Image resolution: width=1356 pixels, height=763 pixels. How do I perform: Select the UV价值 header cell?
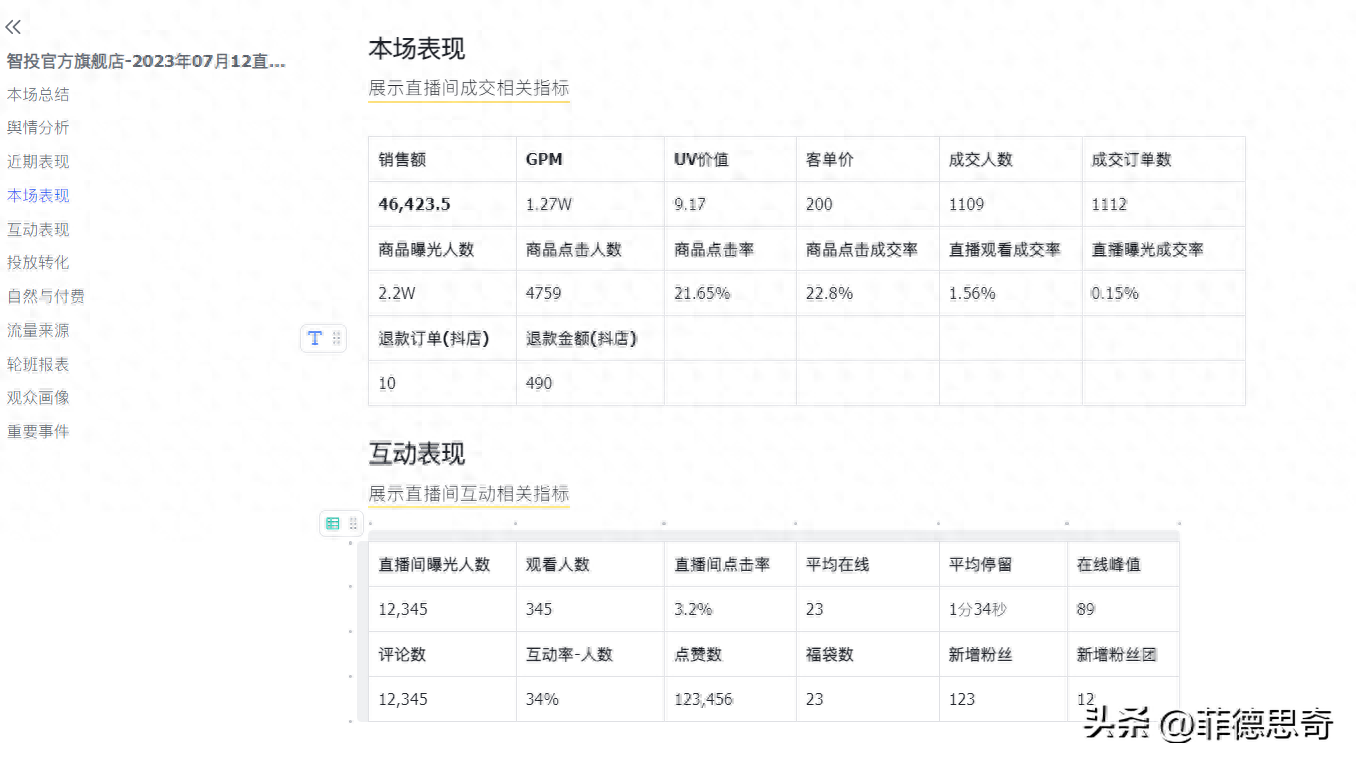coord(730,159)
